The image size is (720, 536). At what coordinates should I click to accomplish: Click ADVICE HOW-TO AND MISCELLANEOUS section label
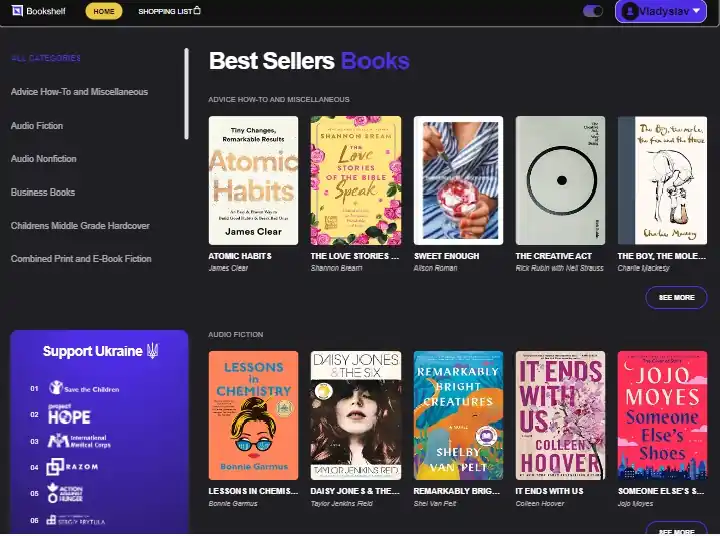[279, 100]
